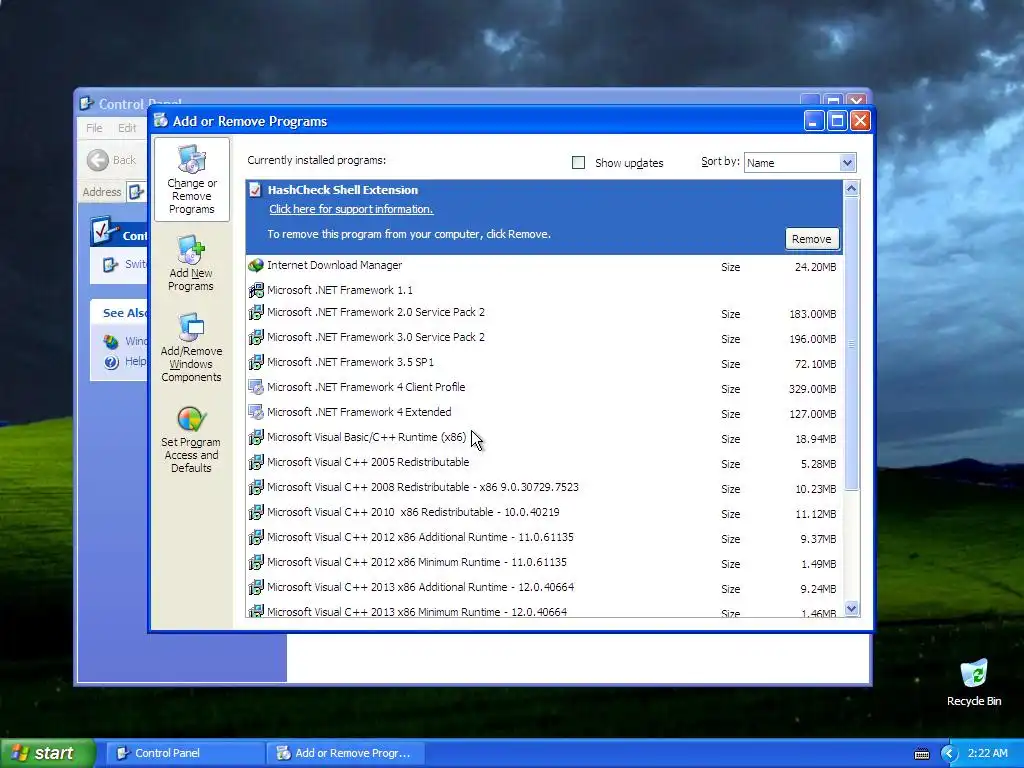The height and width of the screenshot is (768, 1024).
Task: Click the Add or Remove Programs title bar icon
Action: coord(161,121)
